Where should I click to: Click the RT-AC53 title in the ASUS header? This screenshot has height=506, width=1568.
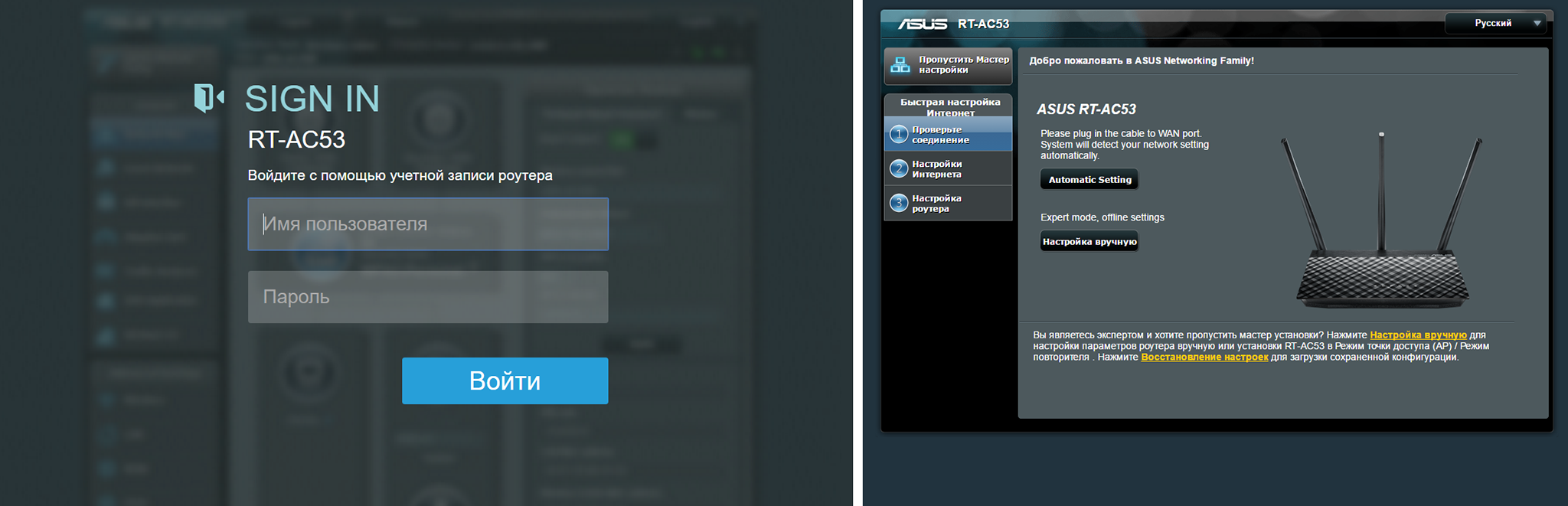click(983, 24)
